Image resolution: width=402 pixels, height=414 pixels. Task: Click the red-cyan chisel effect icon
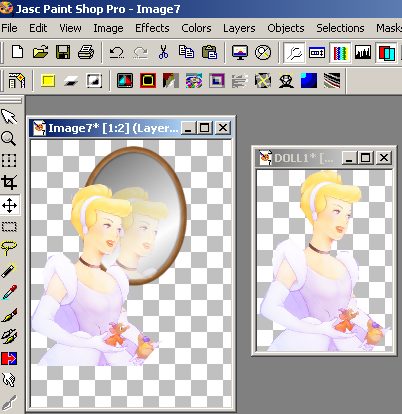(125, 81)
